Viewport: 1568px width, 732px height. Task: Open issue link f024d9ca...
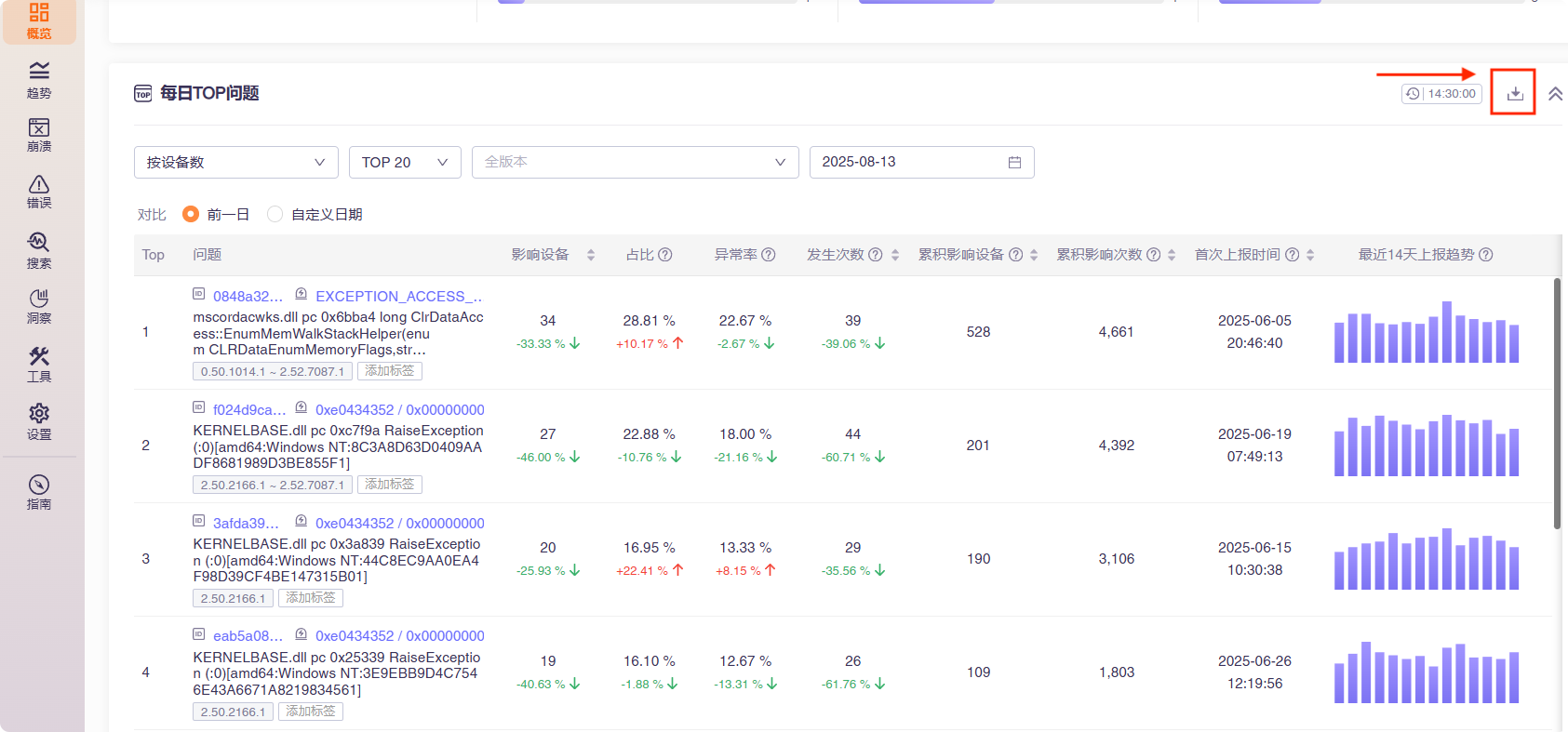249,410
